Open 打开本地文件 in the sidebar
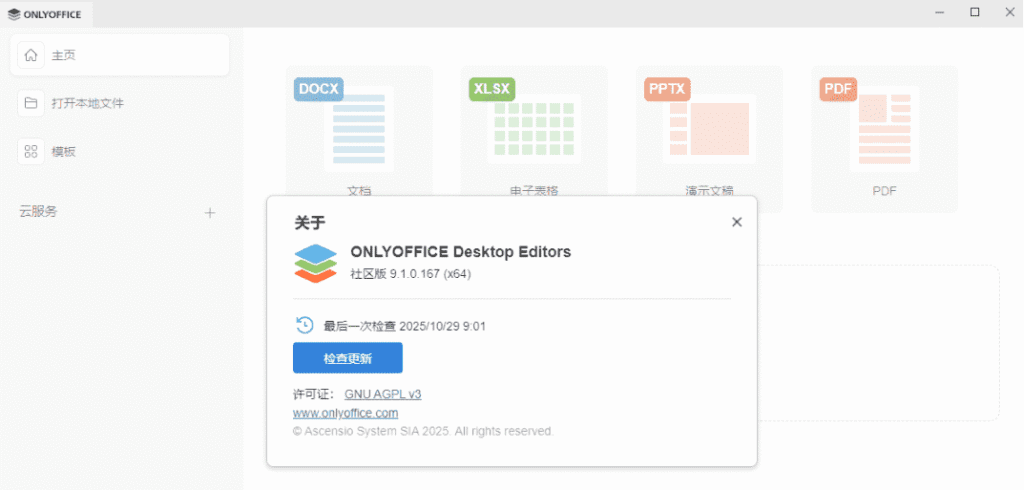The width and height of the screenshot is (1024, 490). pyautogui.click(x=120, y=103)
